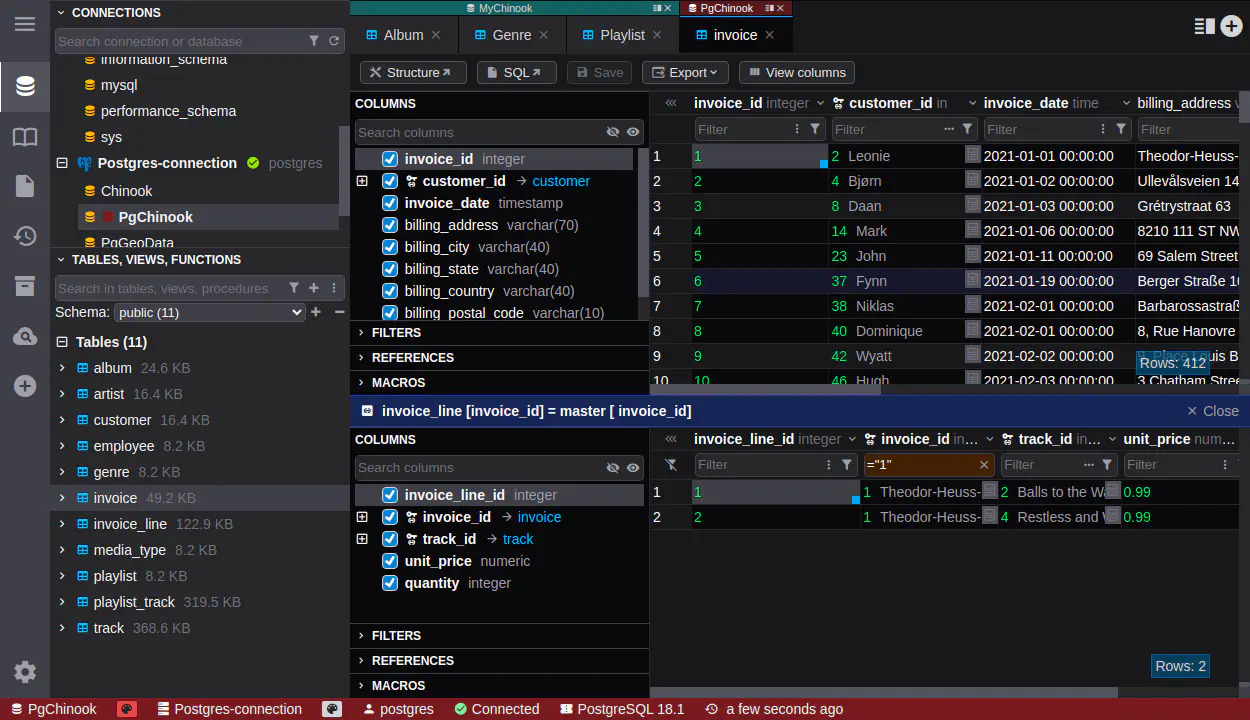Open the database connections sidebar icon
This screenshot has width=1250, height=720.
25,86
